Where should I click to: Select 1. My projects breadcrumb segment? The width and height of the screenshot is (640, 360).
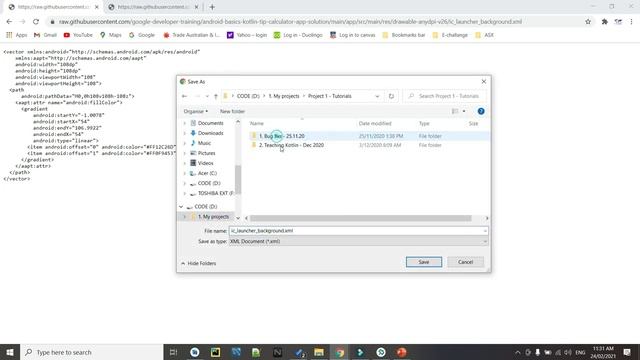pyautogui.click(x=284, y=96)
